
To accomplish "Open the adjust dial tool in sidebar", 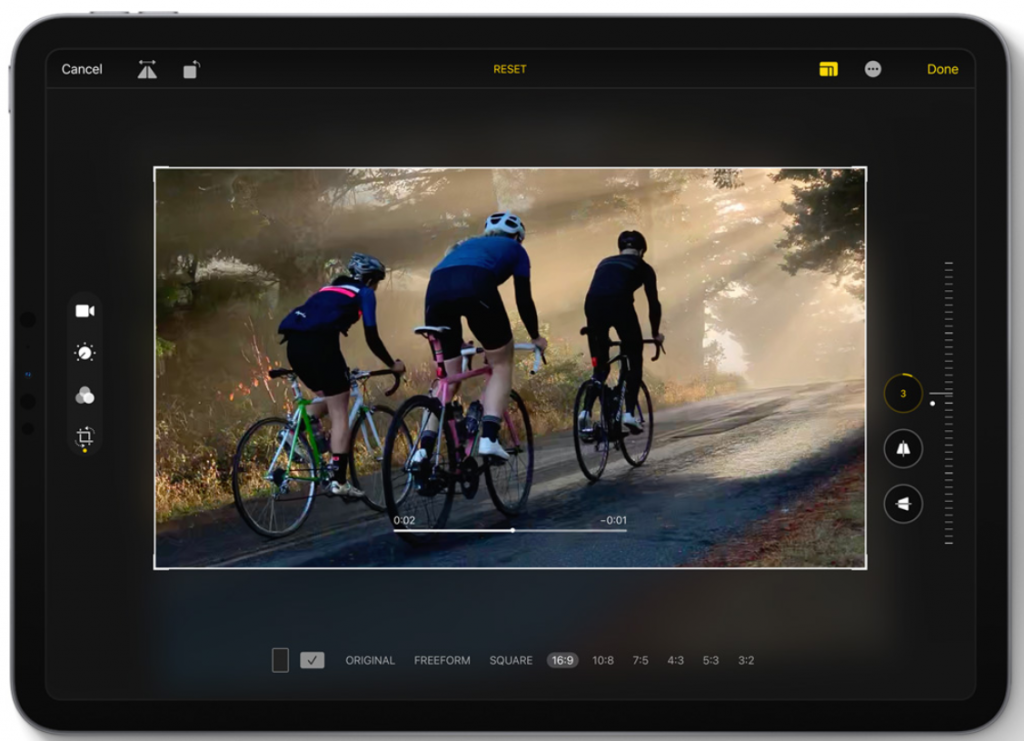I will (85, 353).
